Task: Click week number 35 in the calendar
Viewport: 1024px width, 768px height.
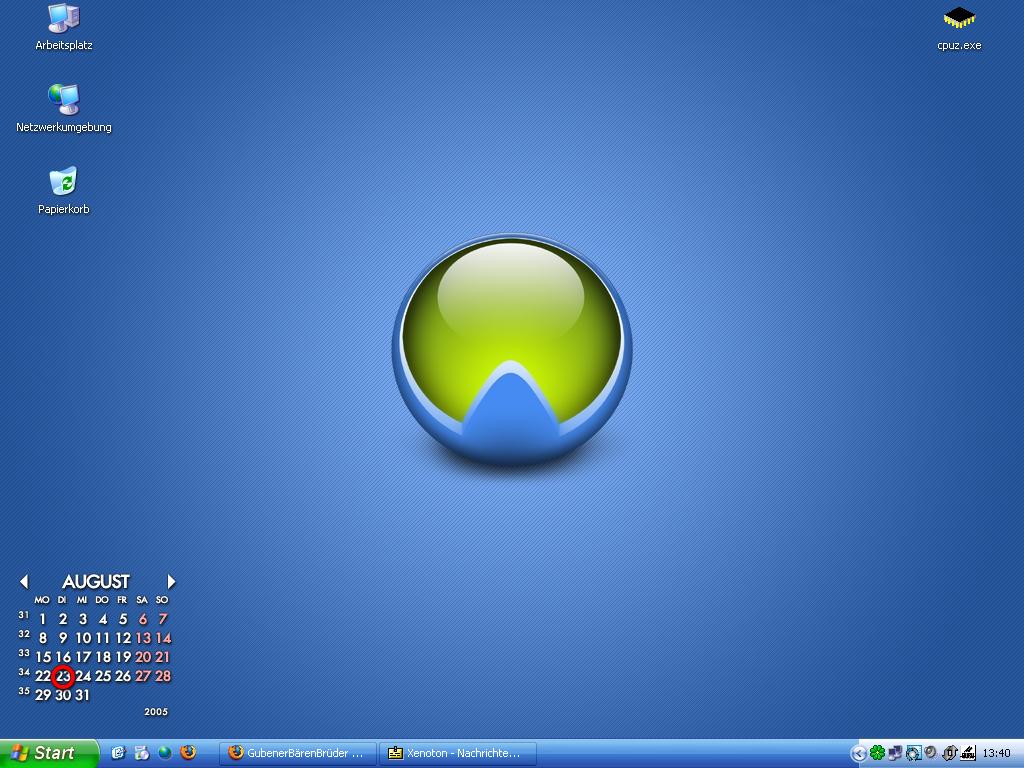Action: coord(24,691)
